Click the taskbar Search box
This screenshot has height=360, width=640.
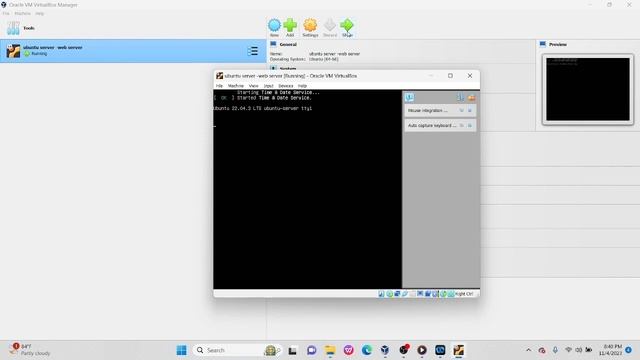click(x=238, y=350)
